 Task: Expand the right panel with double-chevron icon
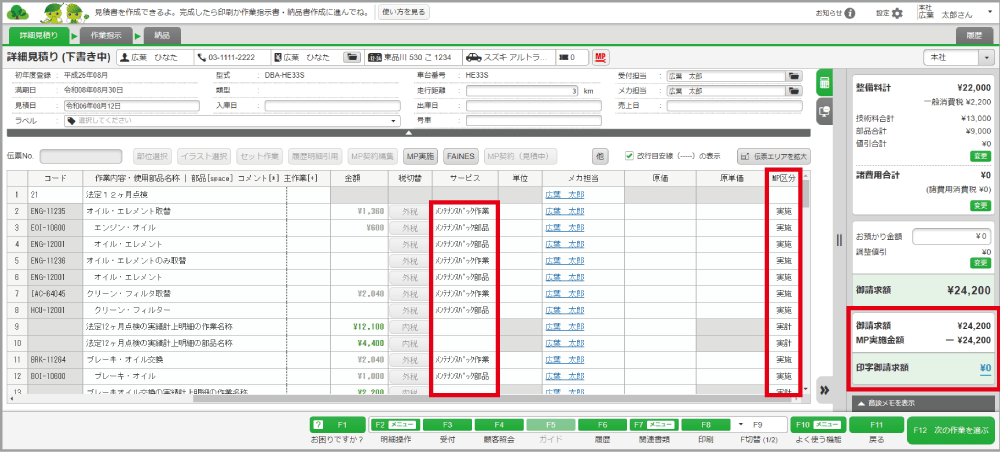(x=826, y=390)
